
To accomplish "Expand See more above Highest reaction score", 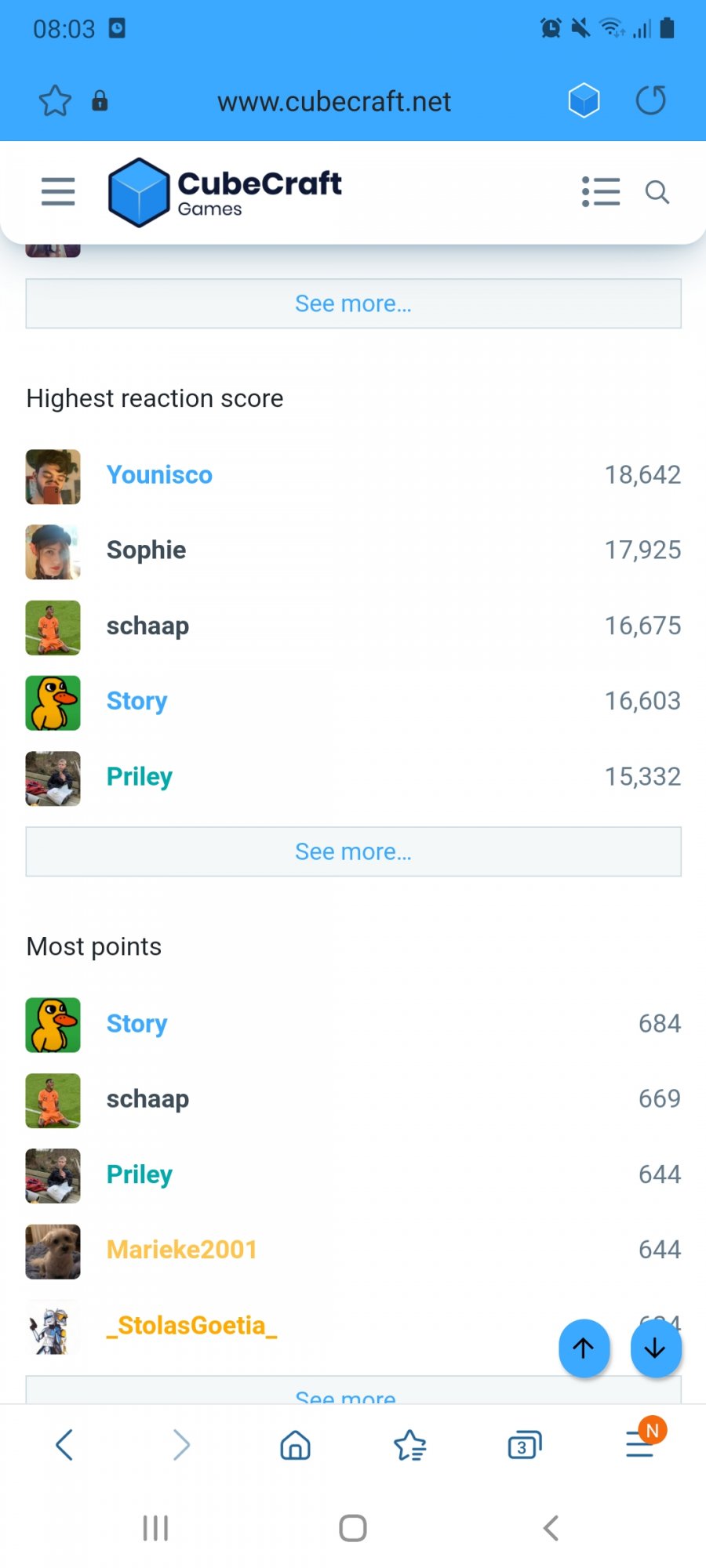I will pos(353,303).
